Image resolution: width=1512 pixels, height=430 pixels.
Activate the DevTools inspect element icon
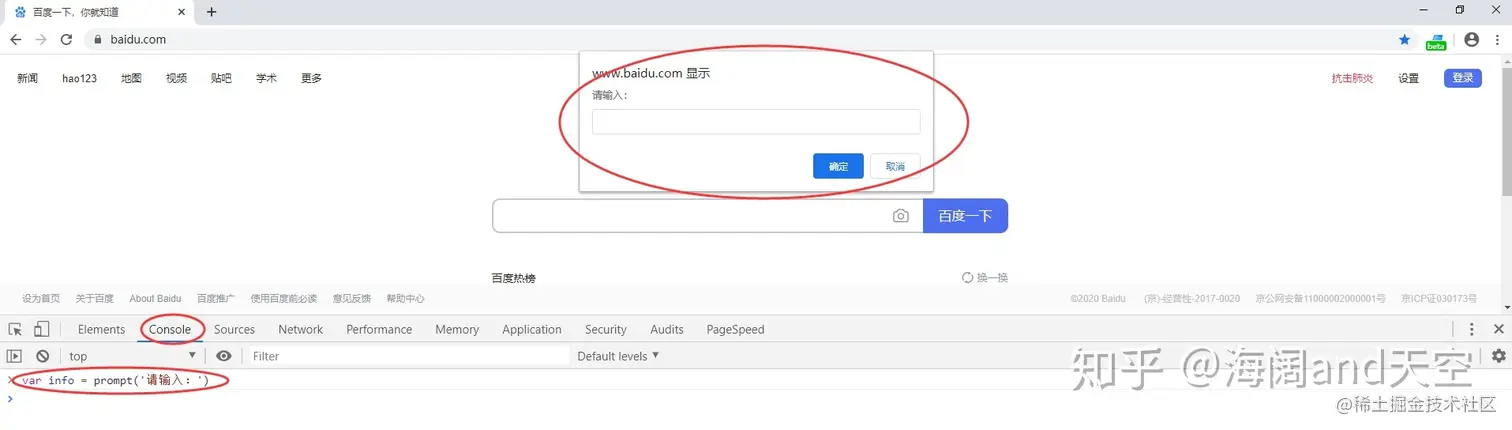15,329
